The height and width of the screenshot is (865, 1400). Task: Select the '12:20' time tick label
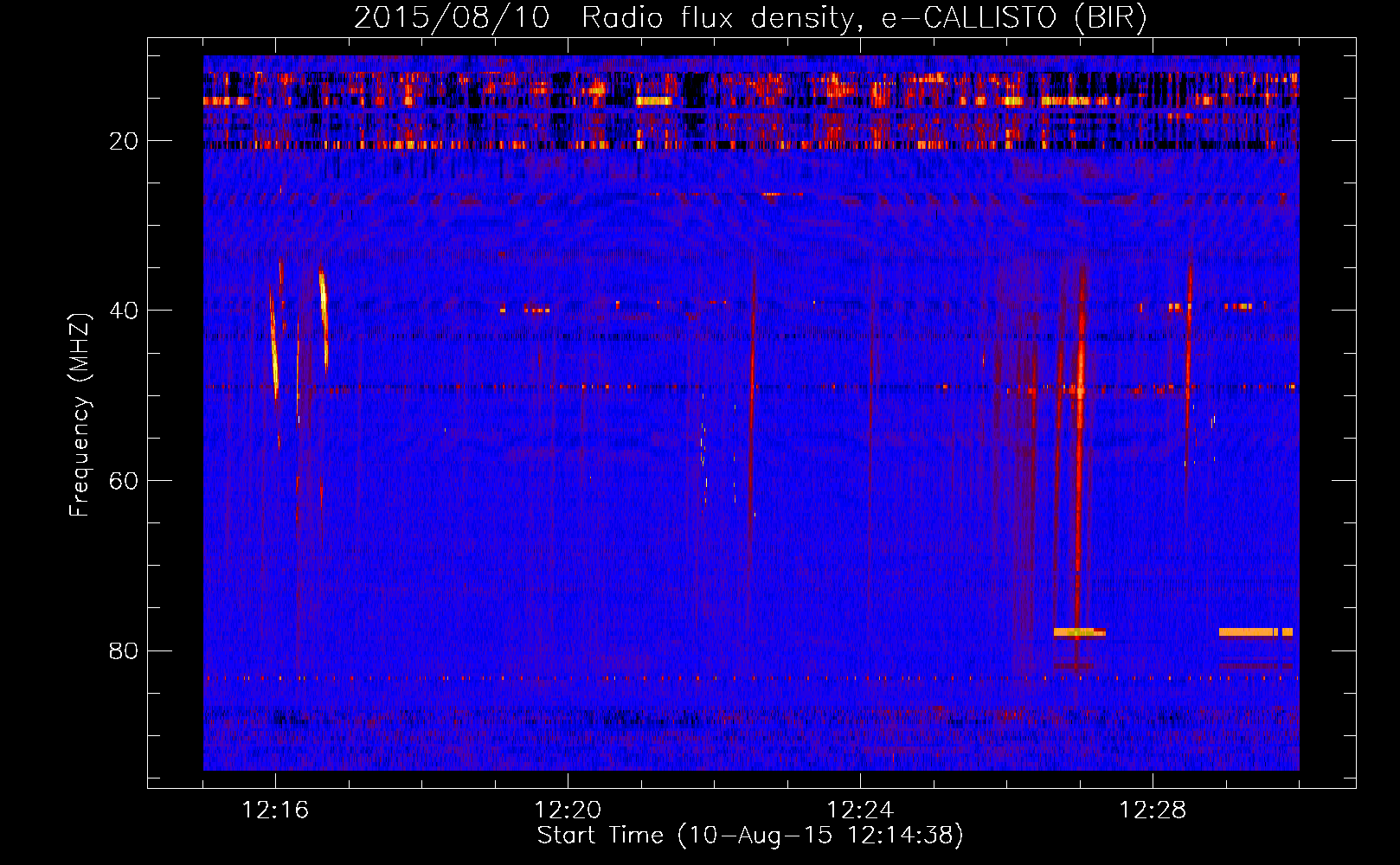point(568,811)
